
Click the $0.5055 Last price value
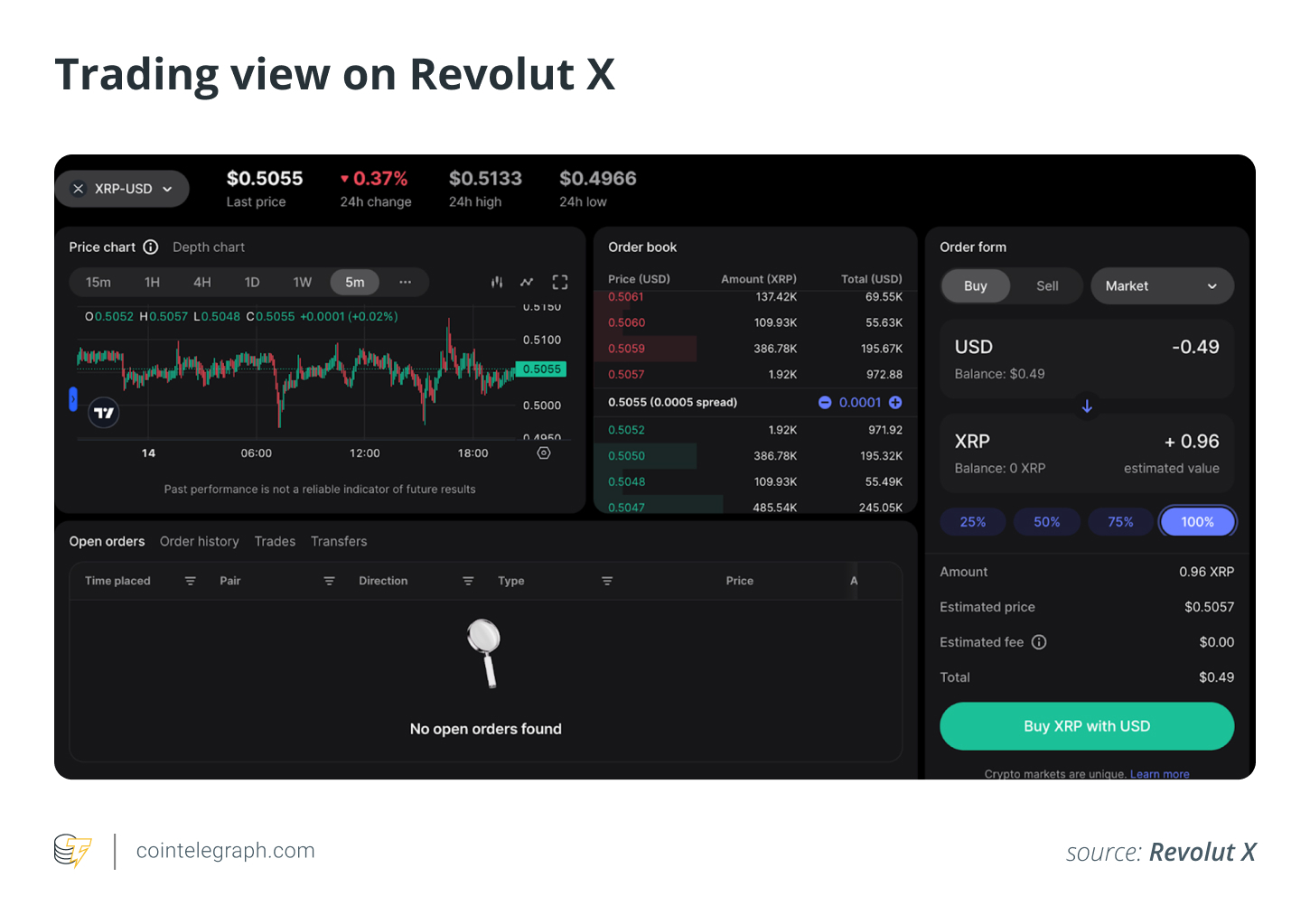click(265, 179)
